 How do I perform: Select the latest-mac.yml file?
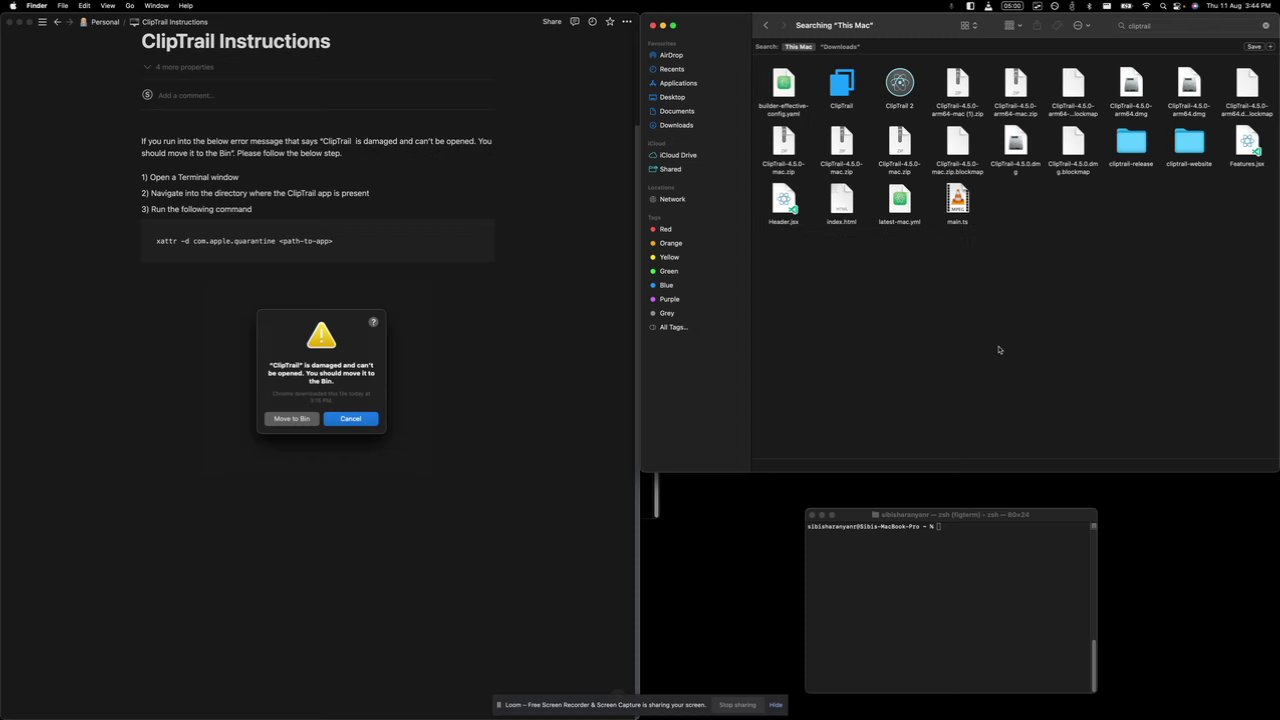pyautogui.click(x=899, y=205)
